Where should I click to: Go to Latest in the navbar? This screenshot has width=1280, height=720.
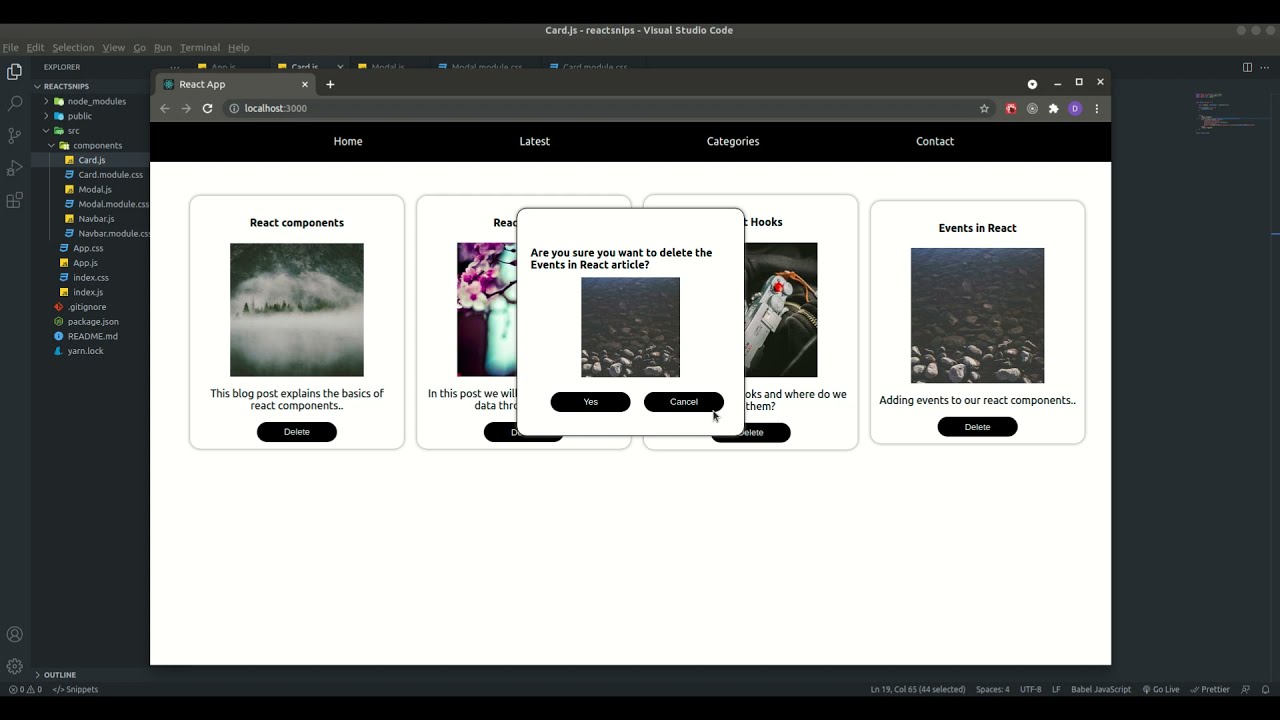coord(535,141)
